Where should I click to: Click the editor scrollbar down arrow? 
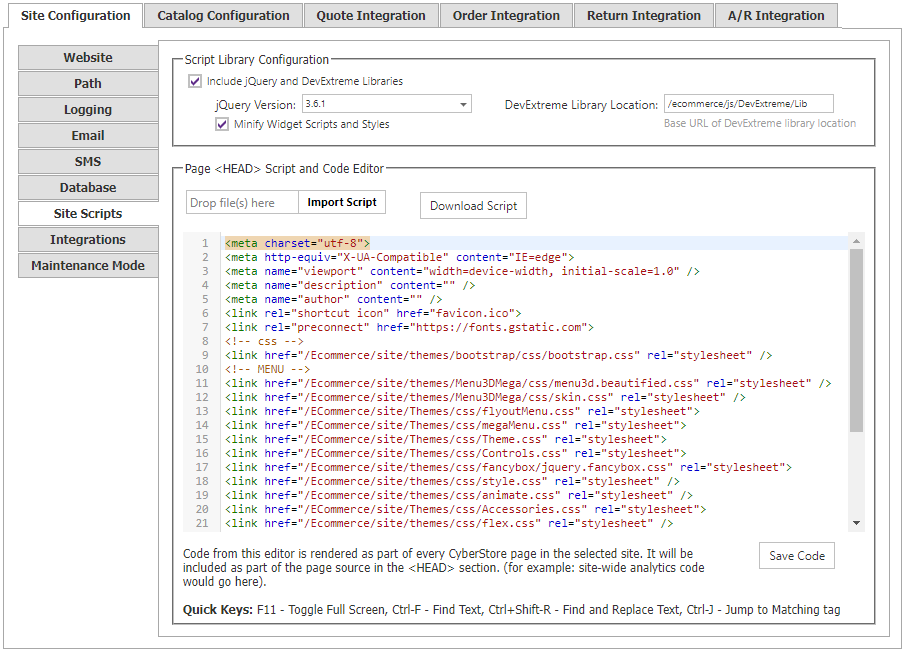coord(857,523)
